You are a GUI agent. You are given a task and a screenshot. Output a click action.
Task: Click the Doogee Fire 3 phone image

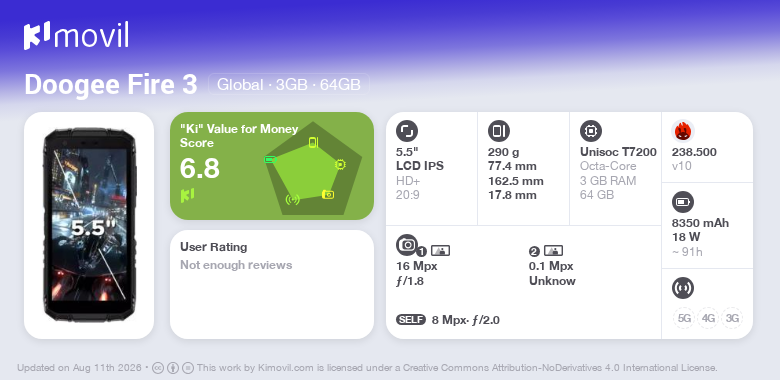pyautogui.click(x=89, y=225)
